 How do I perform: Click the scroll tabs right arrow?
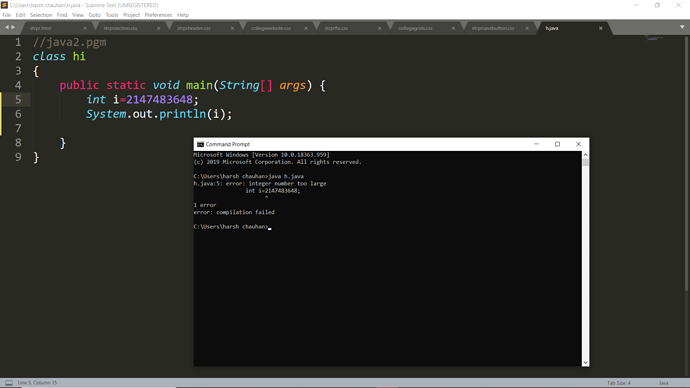coord(13,27)
